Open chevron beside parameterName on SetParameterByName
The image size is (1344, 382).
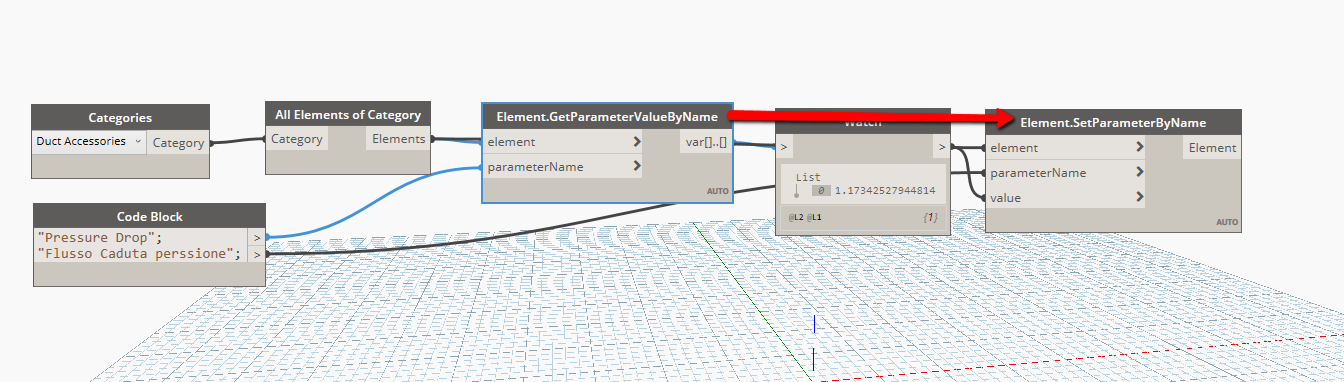coord(1140,173)
